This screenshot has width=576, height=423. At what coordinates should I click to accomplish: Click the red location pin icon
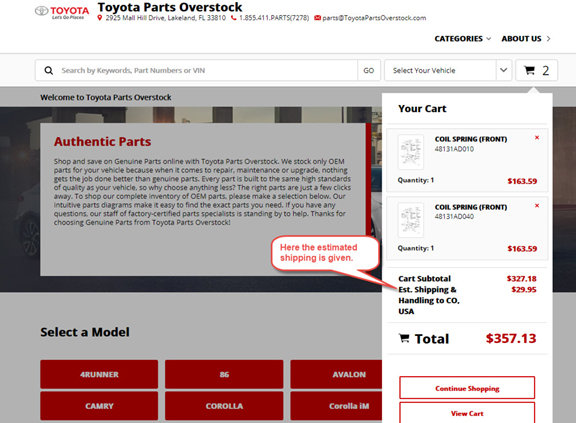click(100, 18)
